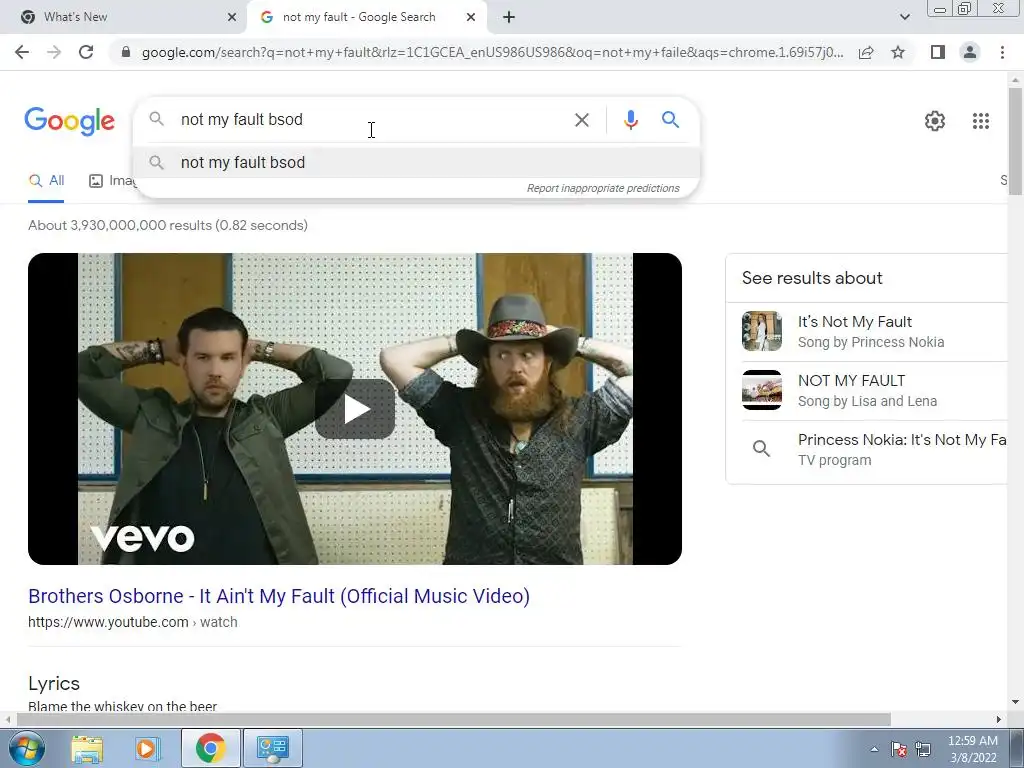Viewport: 1024px width, 768px height.
Task: Click the scroll right arrow
Action: (999, 719)
